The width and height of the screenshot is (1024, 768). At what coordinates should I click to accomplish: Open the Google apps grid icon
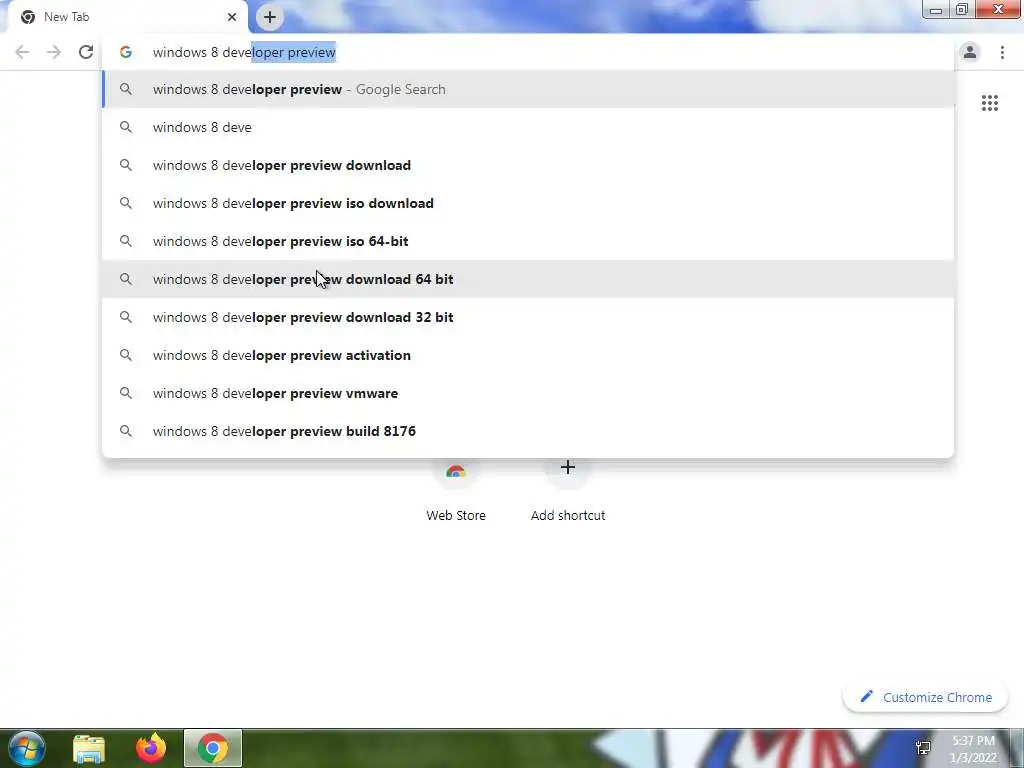tap(989, 103)
